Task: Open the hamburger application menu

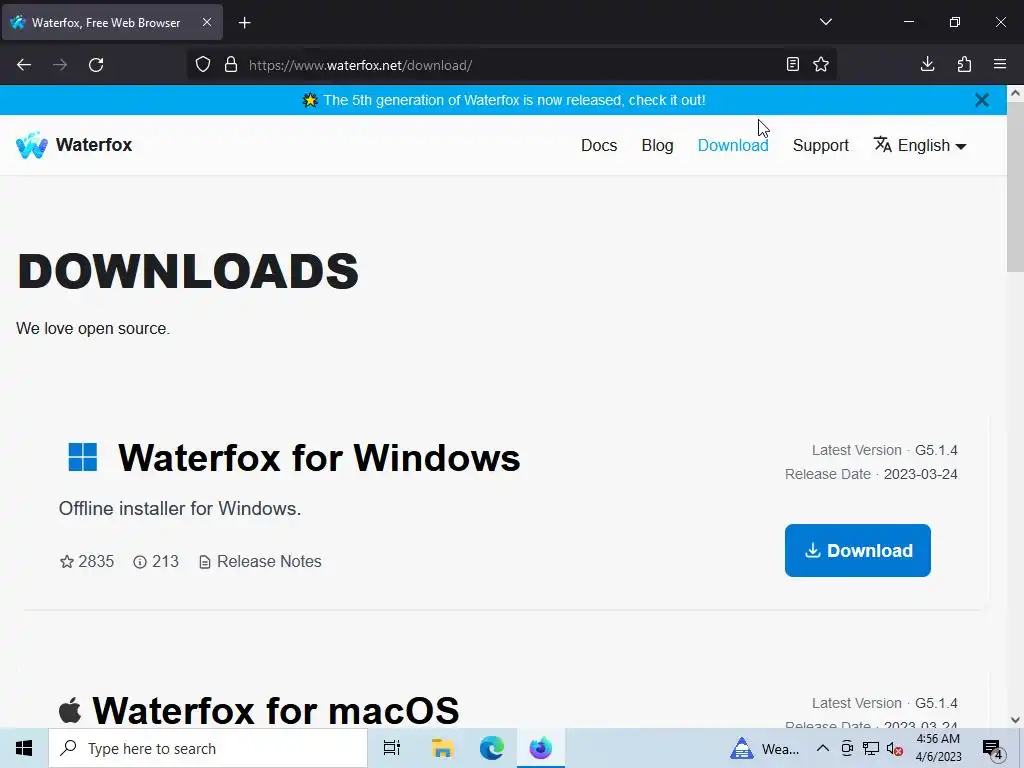Action: (1000, 65)
